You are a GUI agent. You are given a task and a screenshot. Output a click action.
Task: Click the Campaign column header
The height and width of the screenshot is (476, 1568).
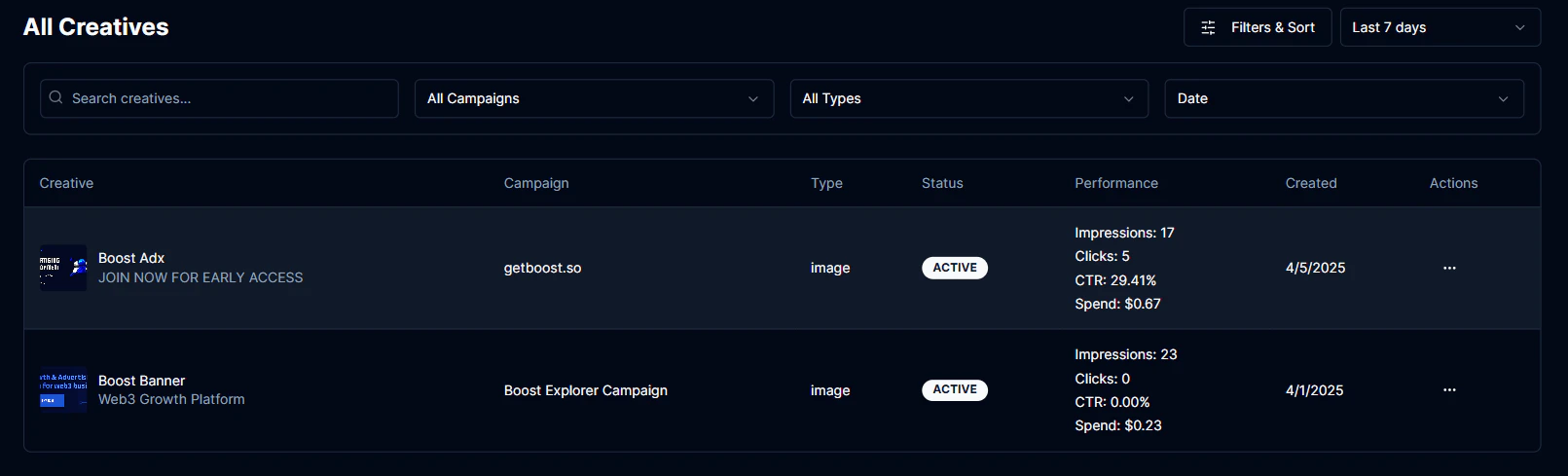(x=536, y=183)
